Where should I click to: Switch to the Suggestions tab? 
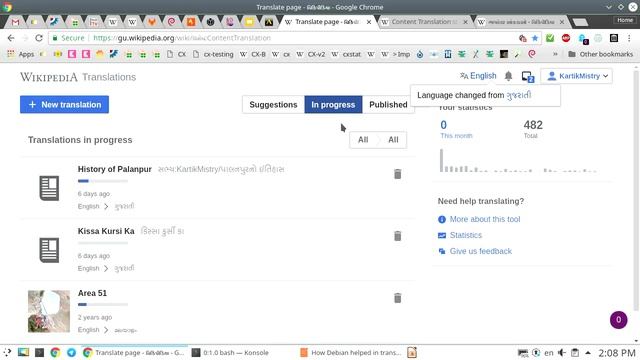[x=273, y=105]
